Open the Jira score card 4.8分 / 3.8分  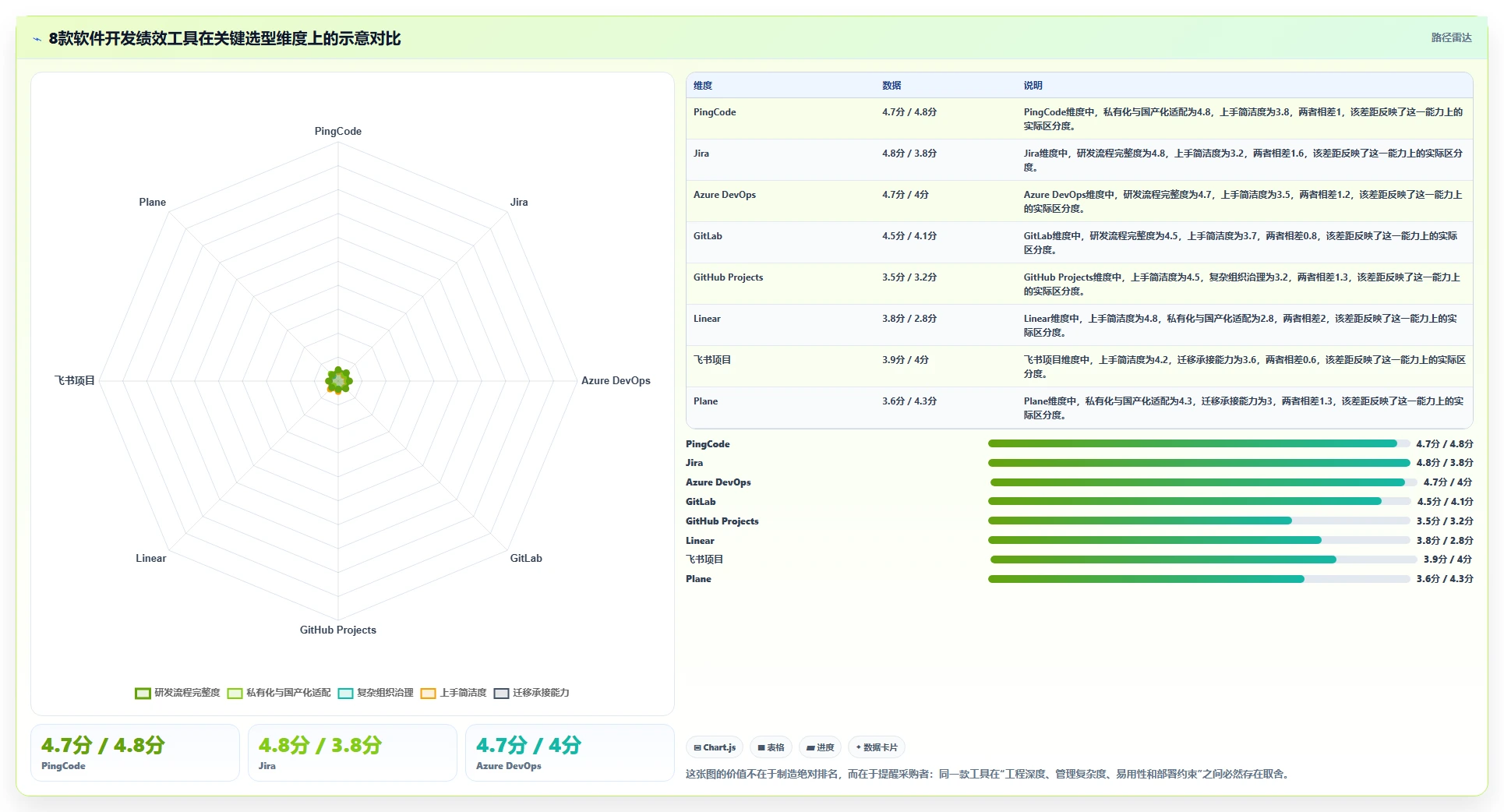[352, 753]
